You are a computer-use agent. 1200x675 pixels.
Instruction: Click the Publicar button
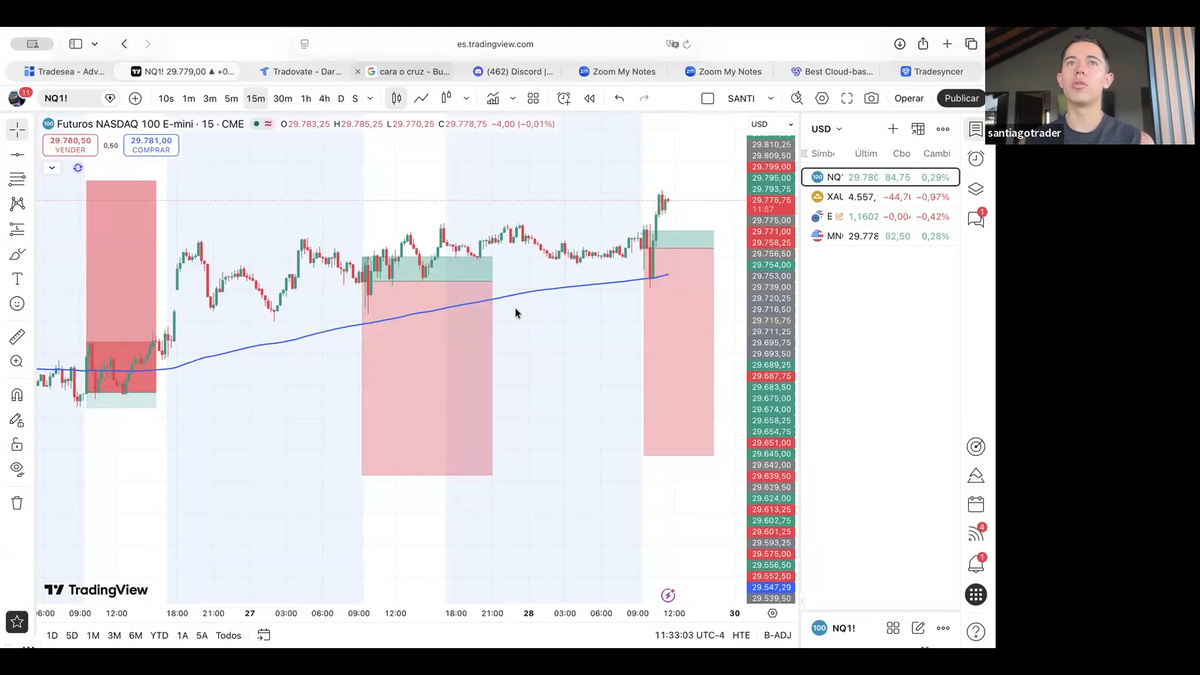tap(961, 98)
